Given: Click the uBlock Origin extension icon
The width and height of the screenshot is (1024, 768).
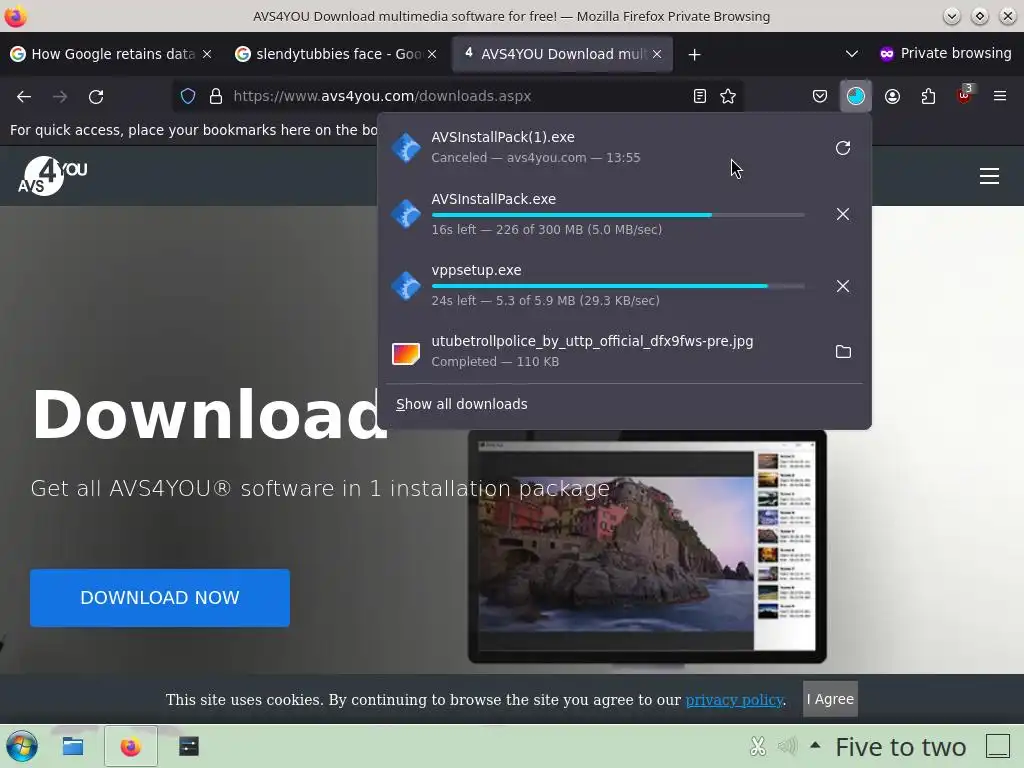Looking at the screenshot, I should tap(964, 95).
